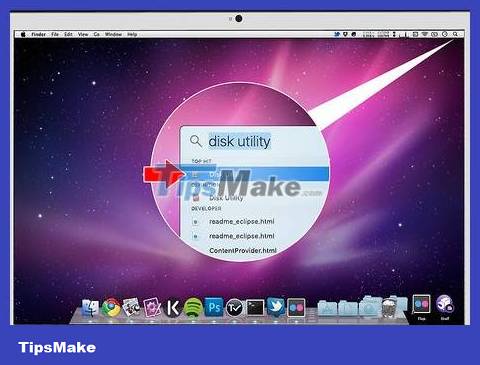This screenshot has height=365, width=480.
Task: Open the File menu
Action: pyautogui.click(x=55, y=34)
